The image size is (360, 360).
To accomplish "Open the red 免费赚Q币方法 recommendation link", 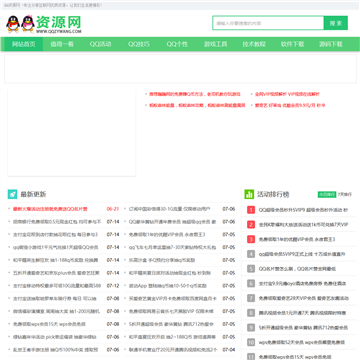I will click(x=195, y=94).
